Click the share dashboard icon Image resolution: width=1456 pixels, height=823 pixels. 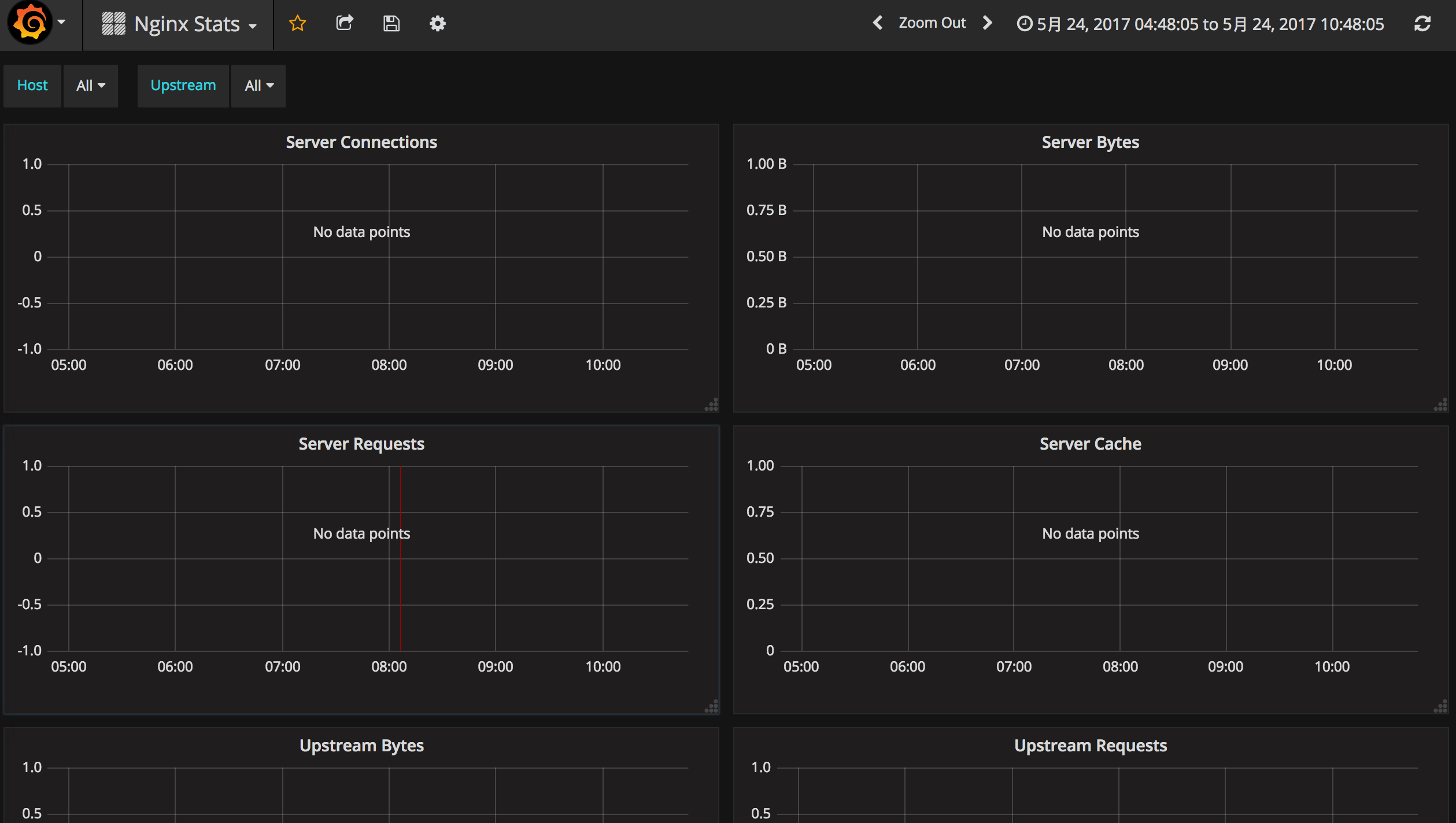click(x=345, y=23)
